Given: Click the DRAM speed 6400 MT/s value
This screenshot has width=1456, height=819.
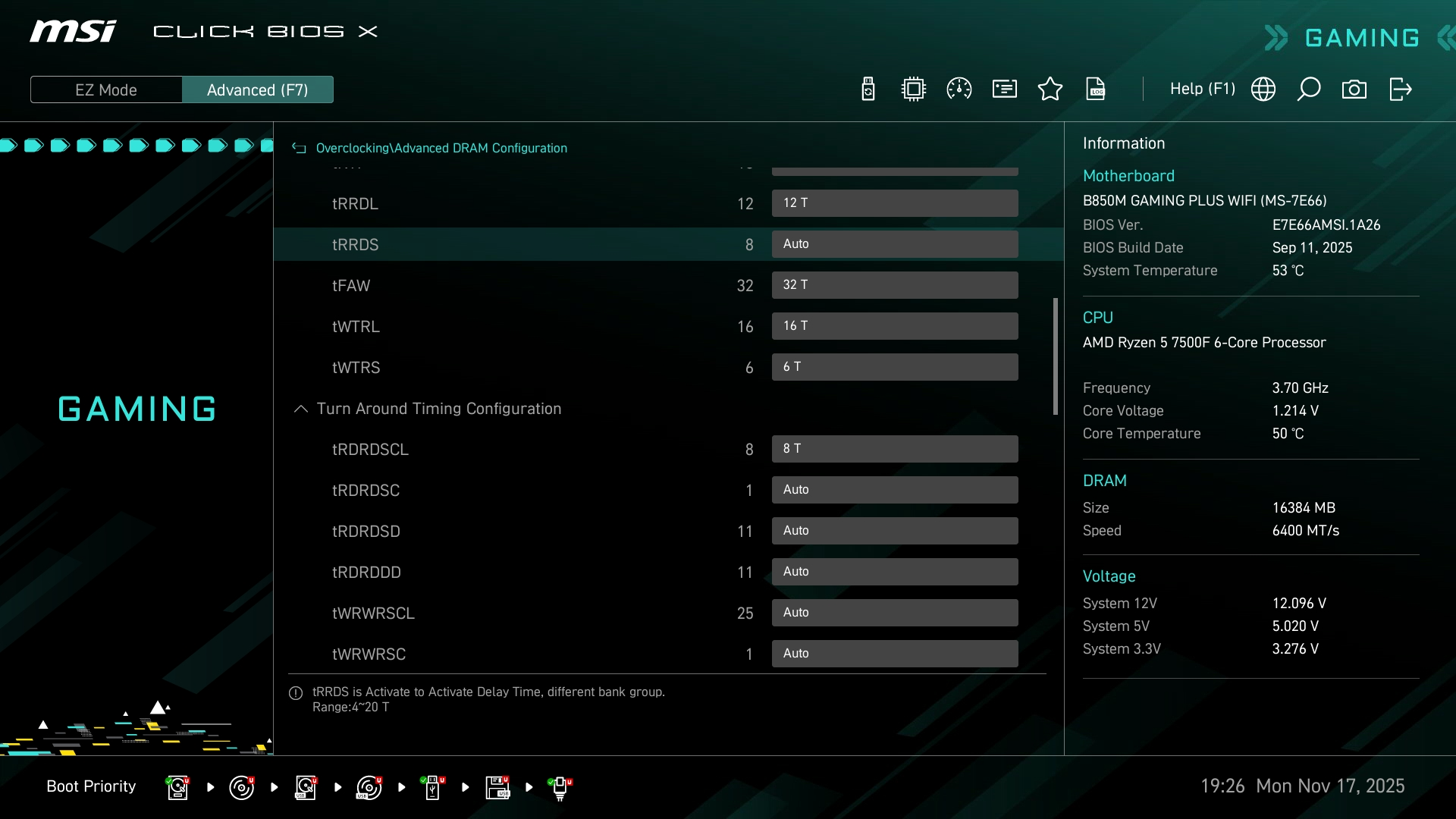Looking at the screenshot, I should (x=1305, y=531).
